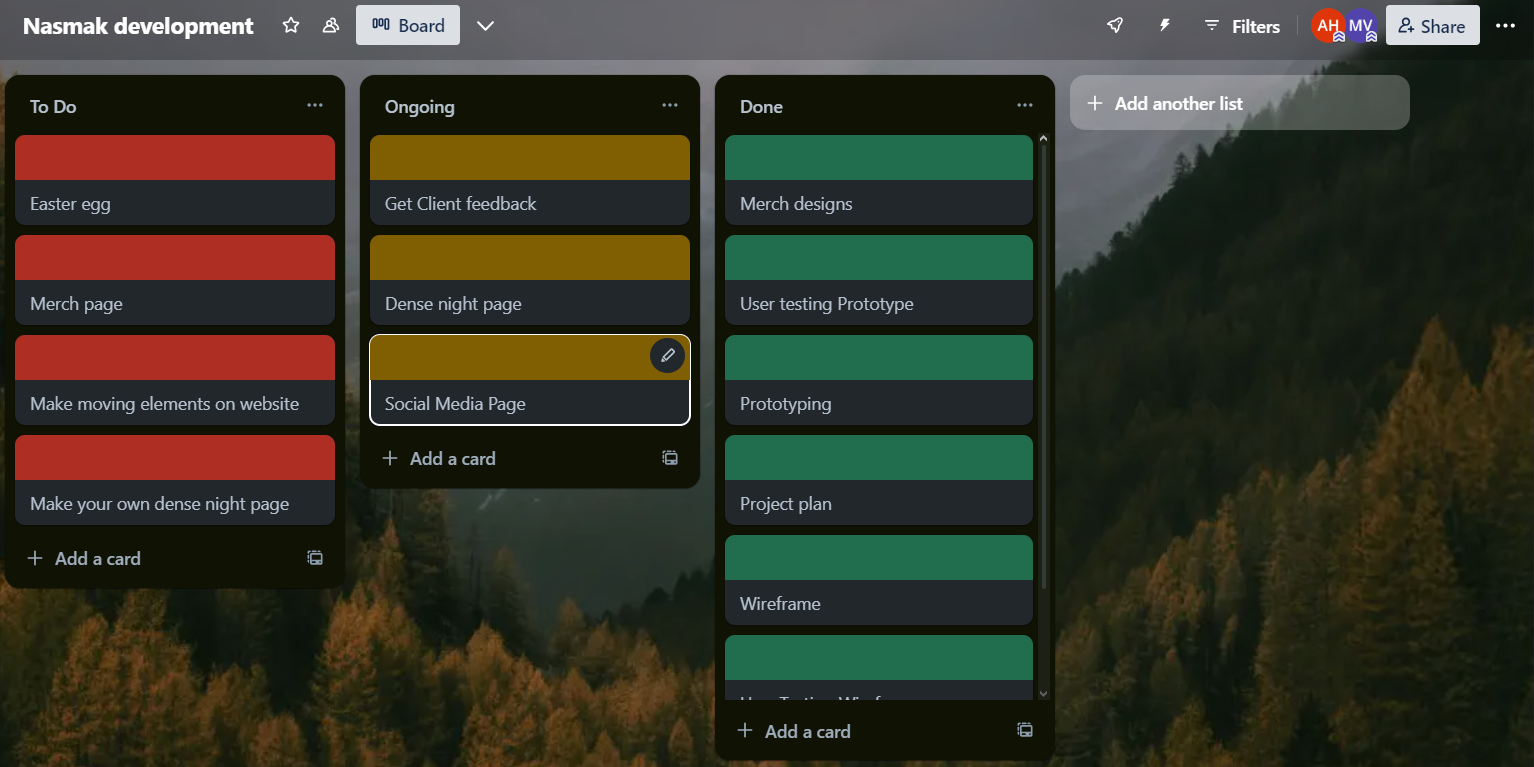Star the Nasmak development board
This screenshot has width=1534, height=767.
pyautogui.click(x=291, y=26)
